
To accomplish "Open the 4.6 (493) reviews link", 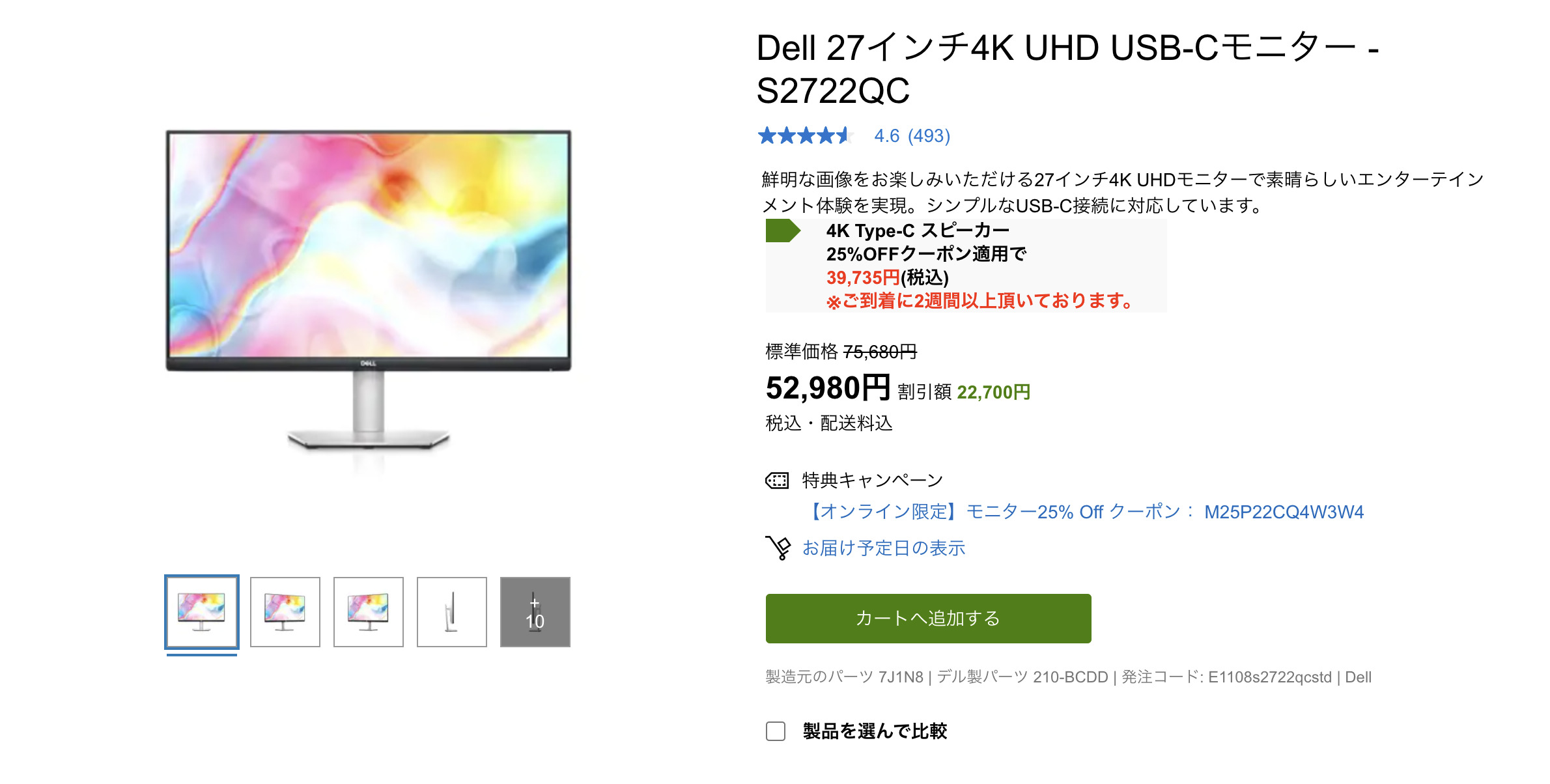I will coord(912,136).
